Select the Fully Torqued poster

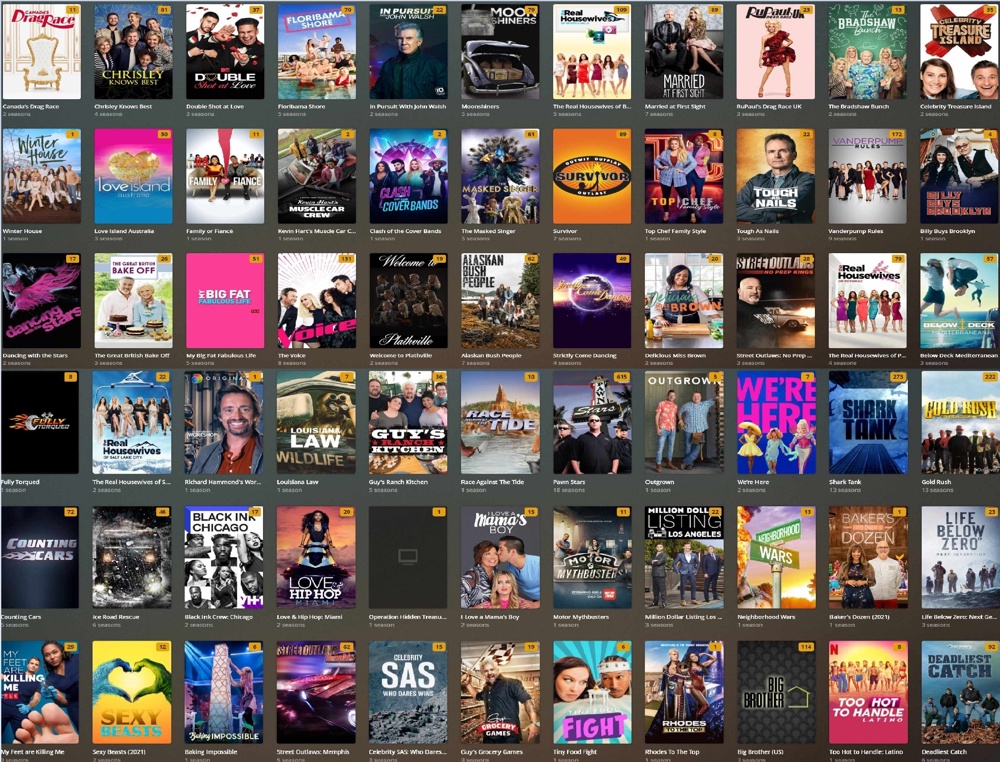[40, 422]
